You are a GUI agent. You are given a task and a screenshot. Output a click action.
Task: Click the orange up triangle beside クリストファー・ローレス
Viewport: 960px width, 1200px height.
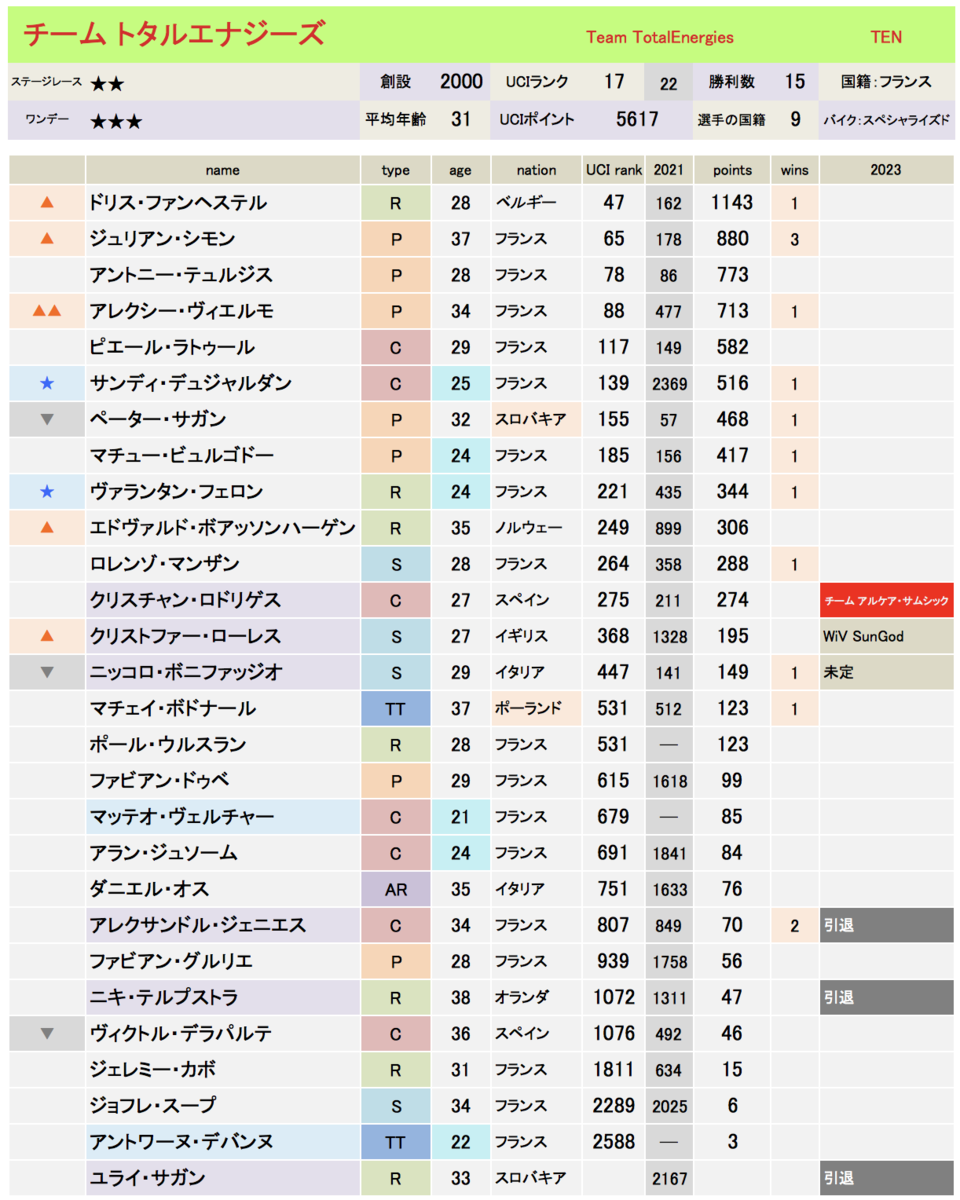(x=46, y=636)
